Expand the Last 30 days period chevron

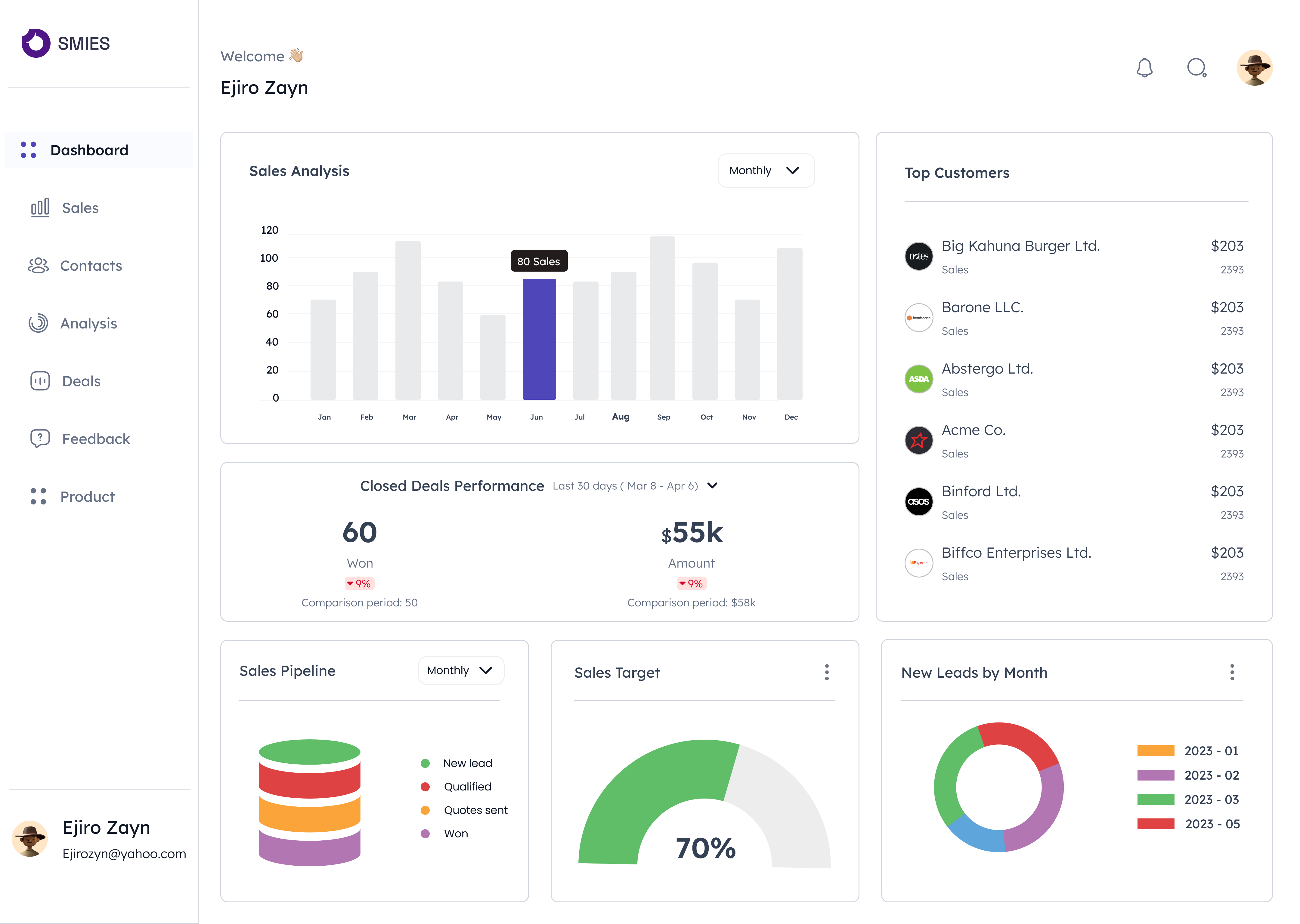(712, 485)
